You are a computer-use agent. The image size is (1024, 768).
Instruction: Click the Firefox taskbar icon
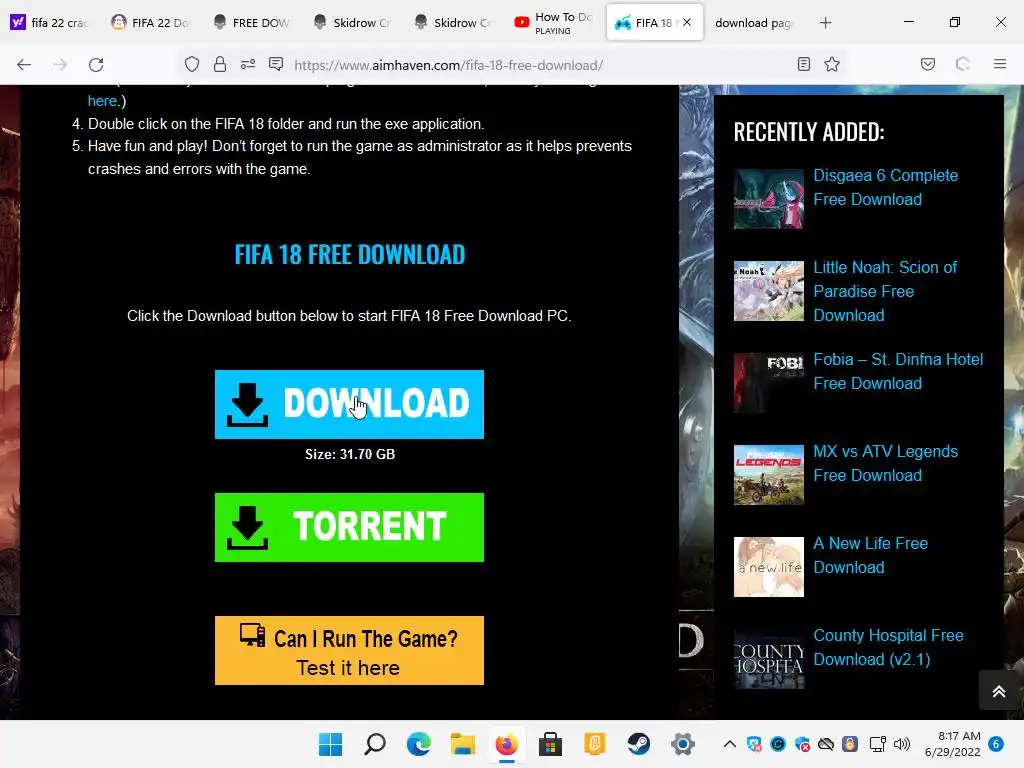point(506,744)
